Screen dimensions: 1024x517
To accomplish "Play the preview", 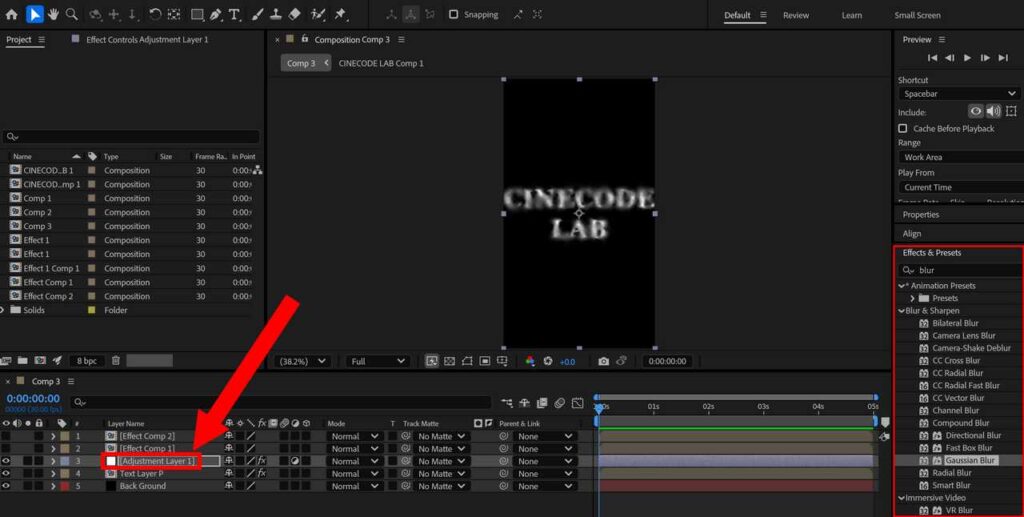I will [967, 58].
